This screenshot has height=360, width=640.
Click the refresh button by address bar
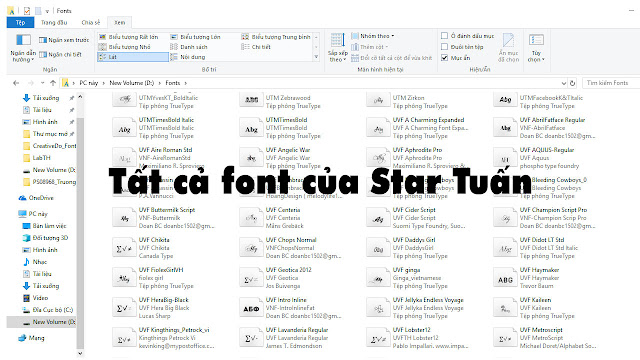point(572,83)
